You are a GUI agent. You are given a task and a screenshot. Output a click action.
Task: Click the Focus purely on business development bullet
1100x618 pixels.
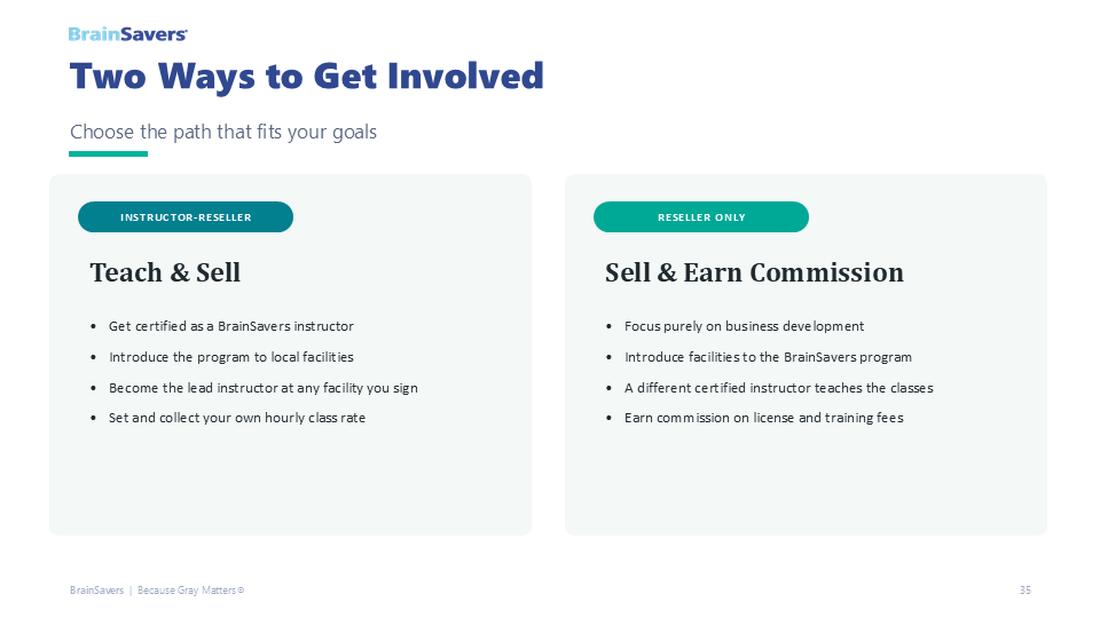744,326
